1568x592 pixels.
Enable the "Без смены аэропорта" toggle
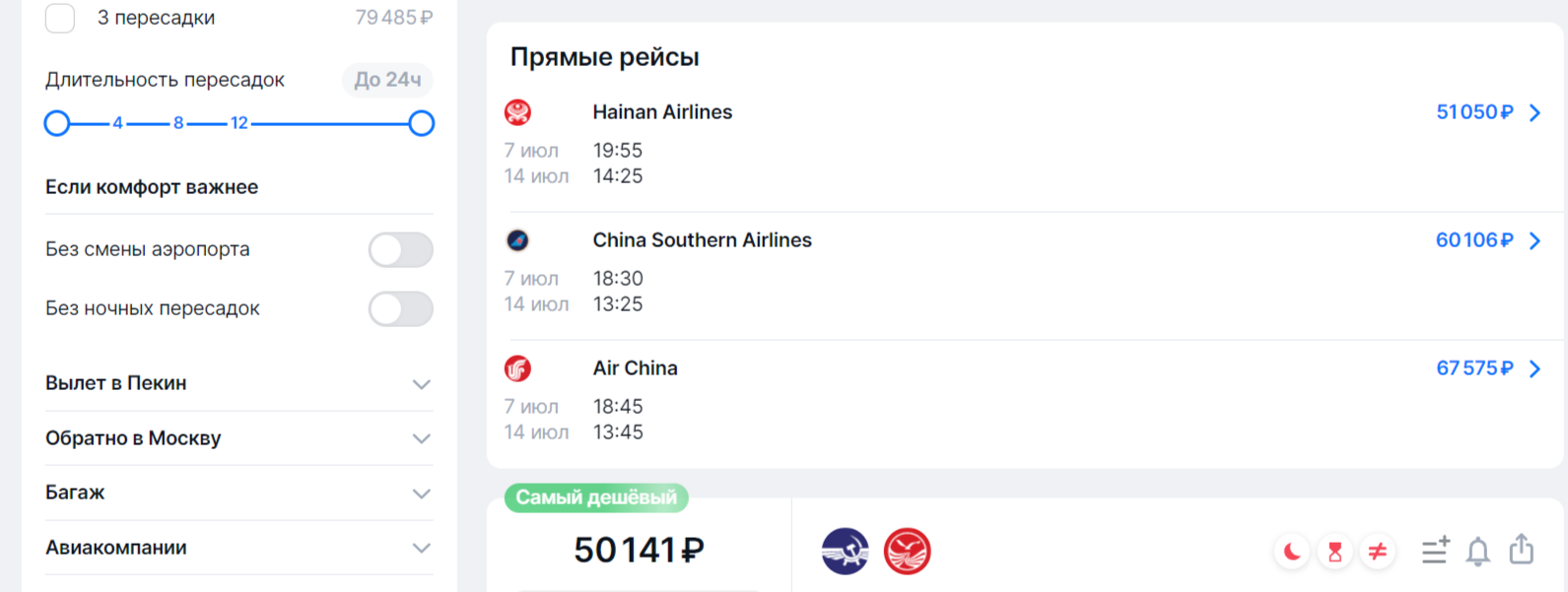[x=401, y=250]
